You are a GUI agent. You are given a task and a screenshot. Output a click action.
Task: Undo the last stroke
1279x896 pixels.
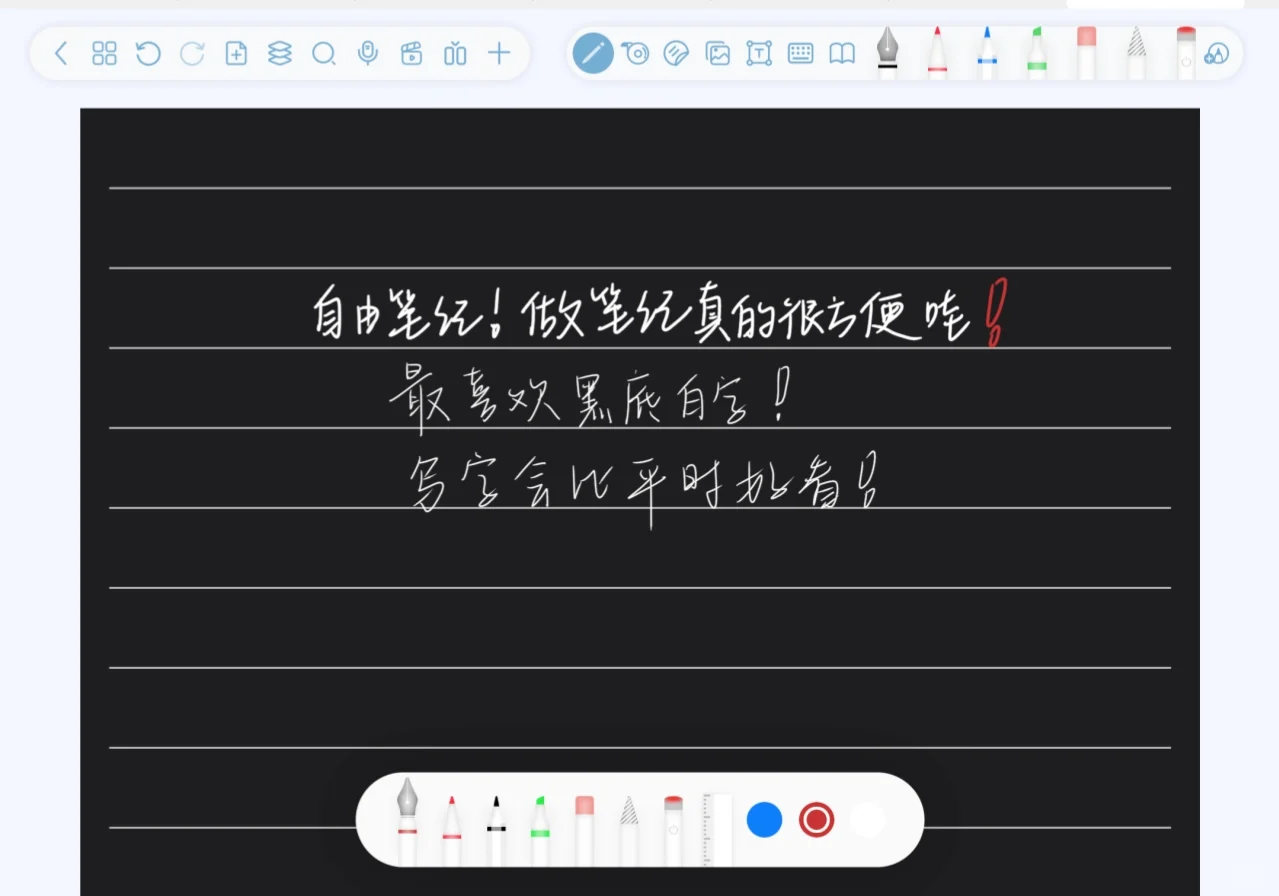[147, 55]
